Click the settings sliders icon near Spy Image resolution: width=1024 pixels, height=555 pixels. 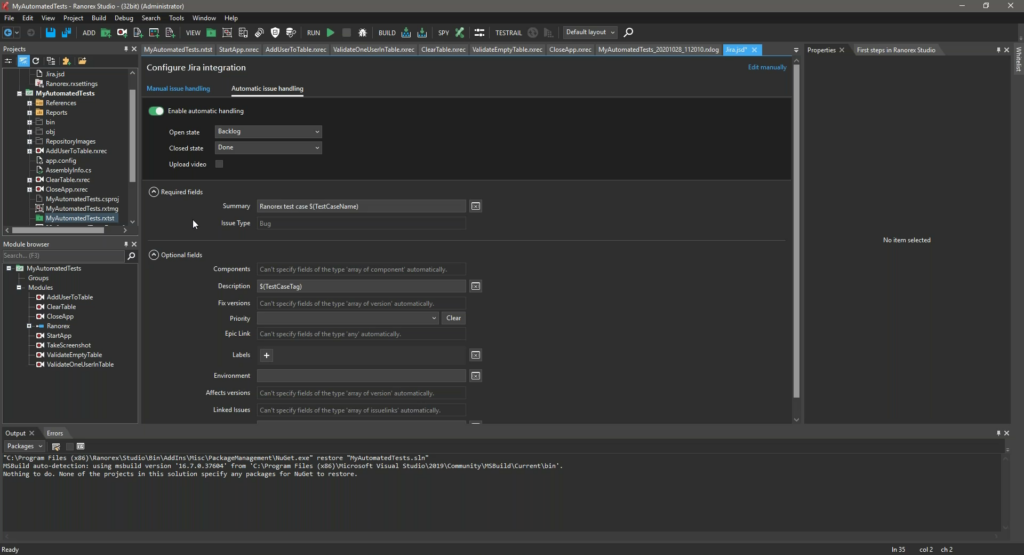(x=479, y=32)
